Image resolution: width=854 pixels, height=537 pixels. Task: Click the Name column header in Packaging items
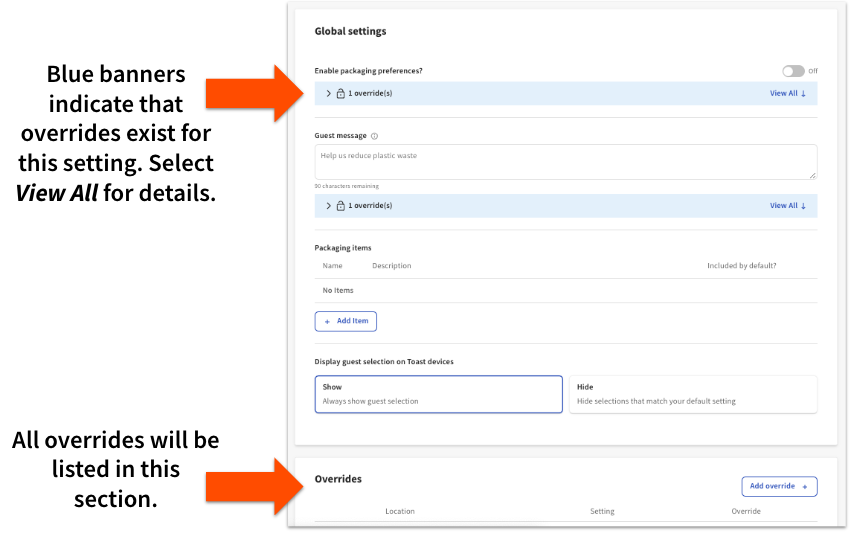332,266
